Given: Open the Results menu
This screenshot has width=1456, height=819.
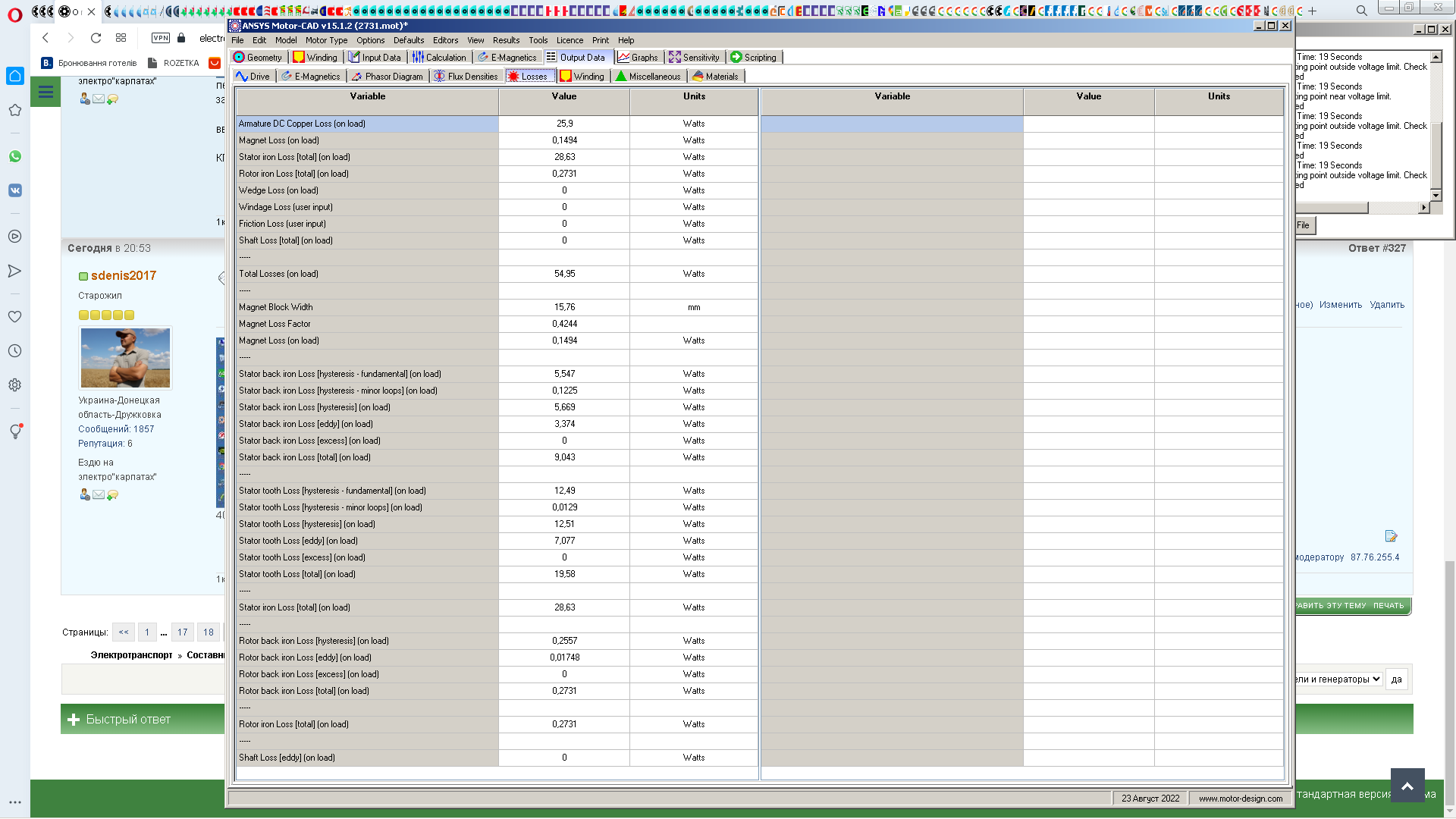Looking at the screenshot, I should point(507,40).
